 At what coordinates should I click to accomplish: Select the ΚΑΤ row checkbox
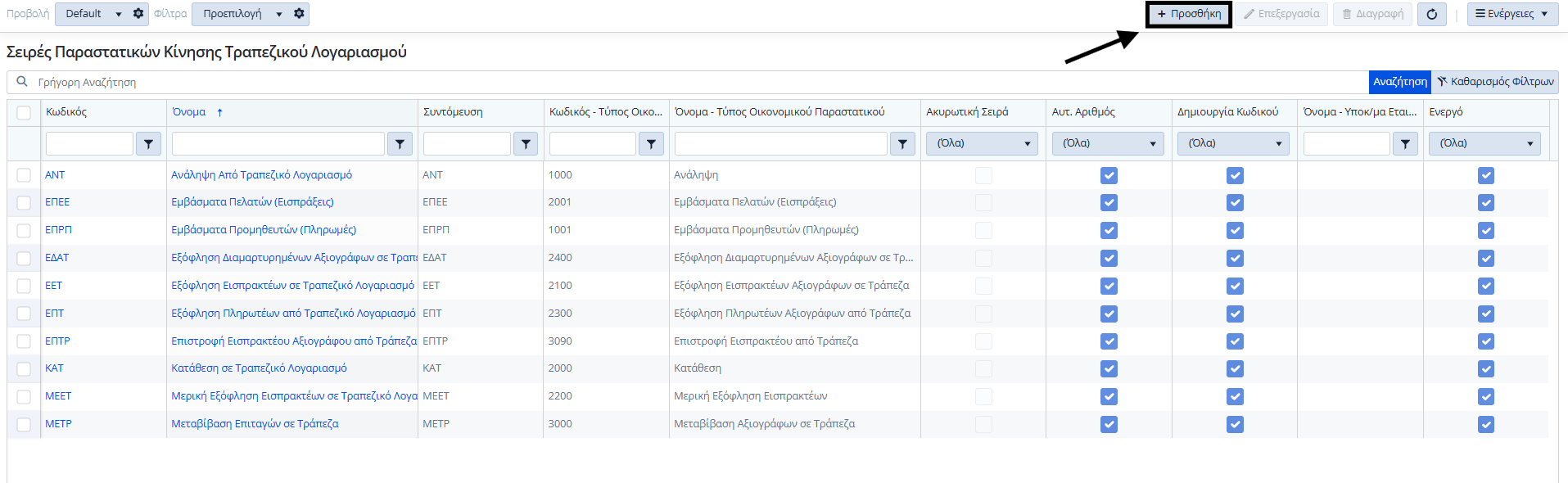pyautogui.click(x=24, y=369)
